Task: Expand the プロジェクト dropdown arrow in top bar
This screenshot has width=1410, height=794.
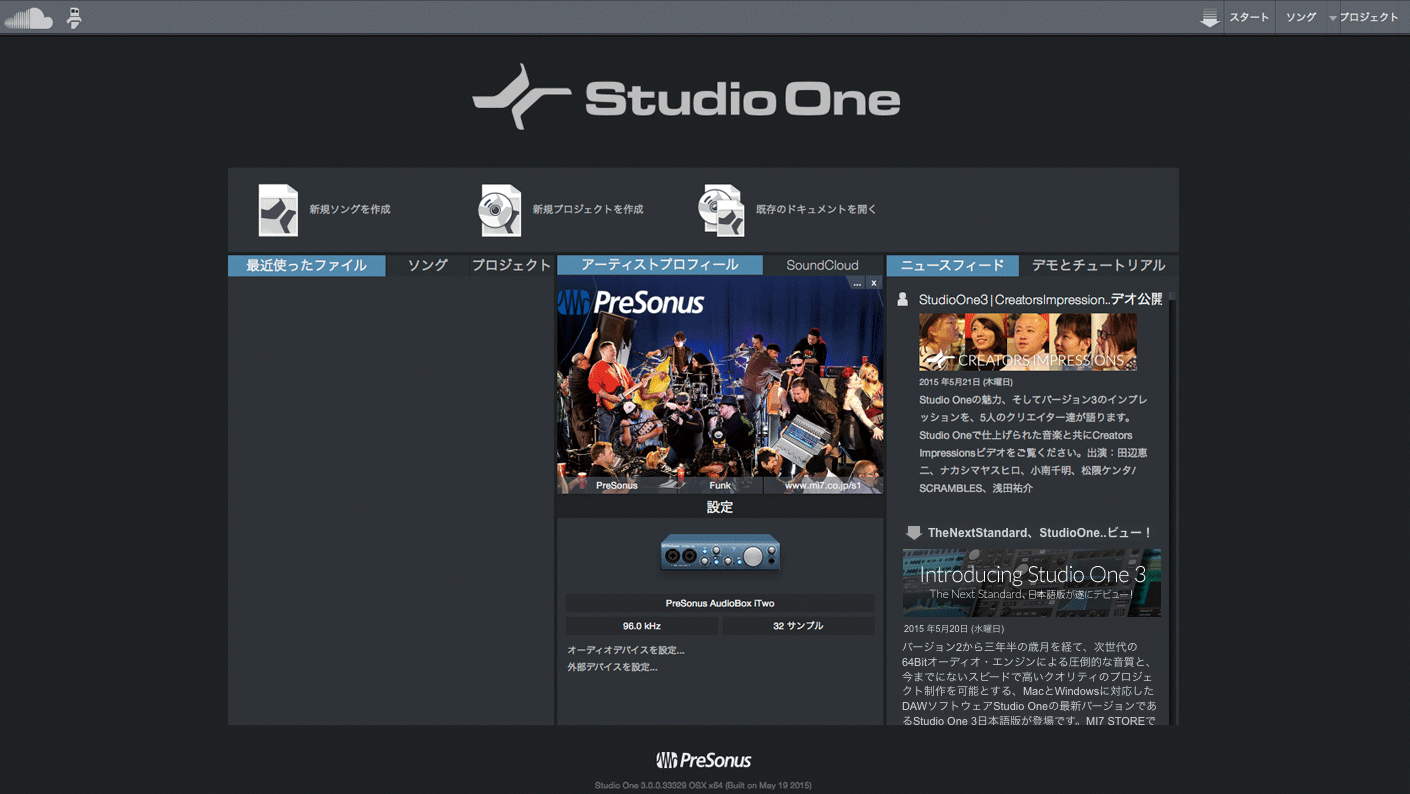Action: pyautogui.click(x=1333, y=18)
